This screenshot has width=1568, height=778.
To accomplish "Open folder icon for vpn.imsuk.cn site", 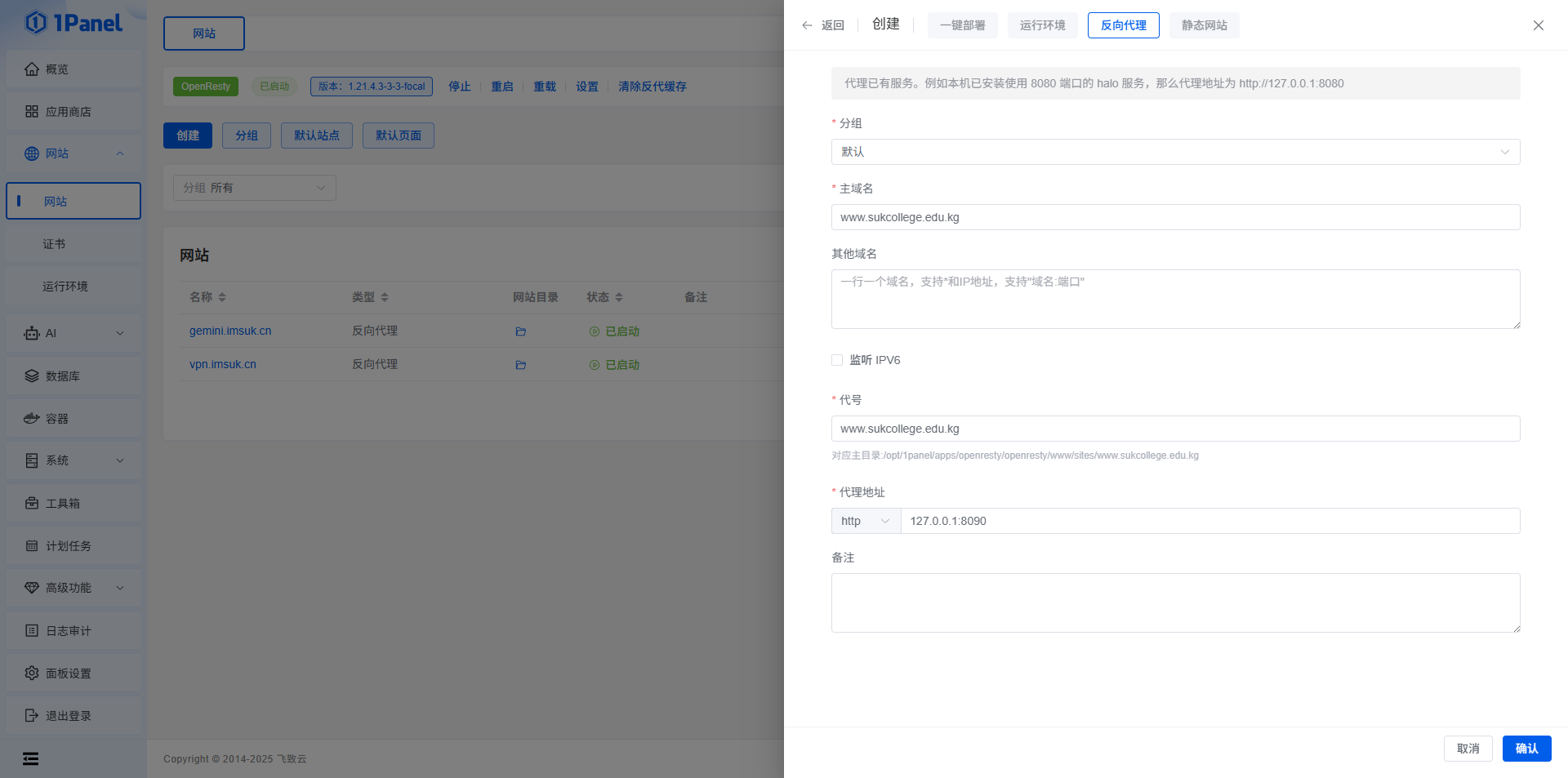I will (520, 365).
